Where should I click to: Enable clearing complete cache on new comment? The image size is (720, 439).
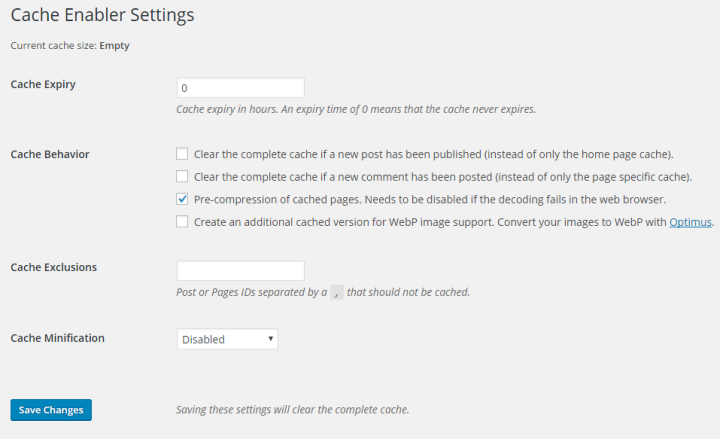(182, 176)
